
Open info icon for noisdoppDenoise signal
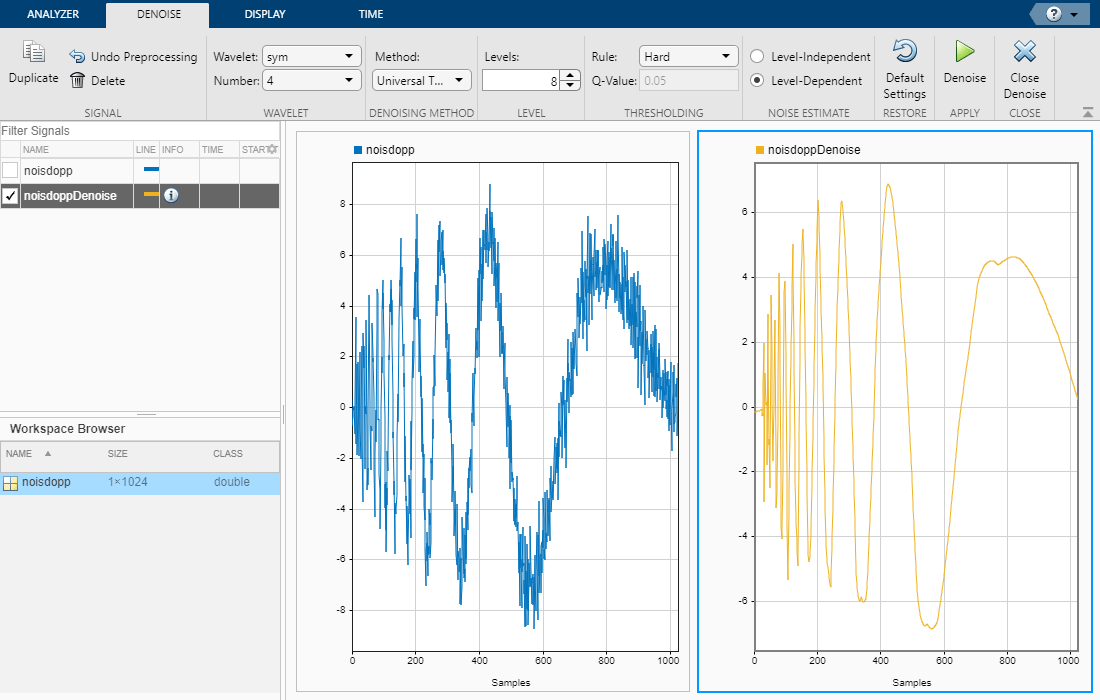(171, 196)
